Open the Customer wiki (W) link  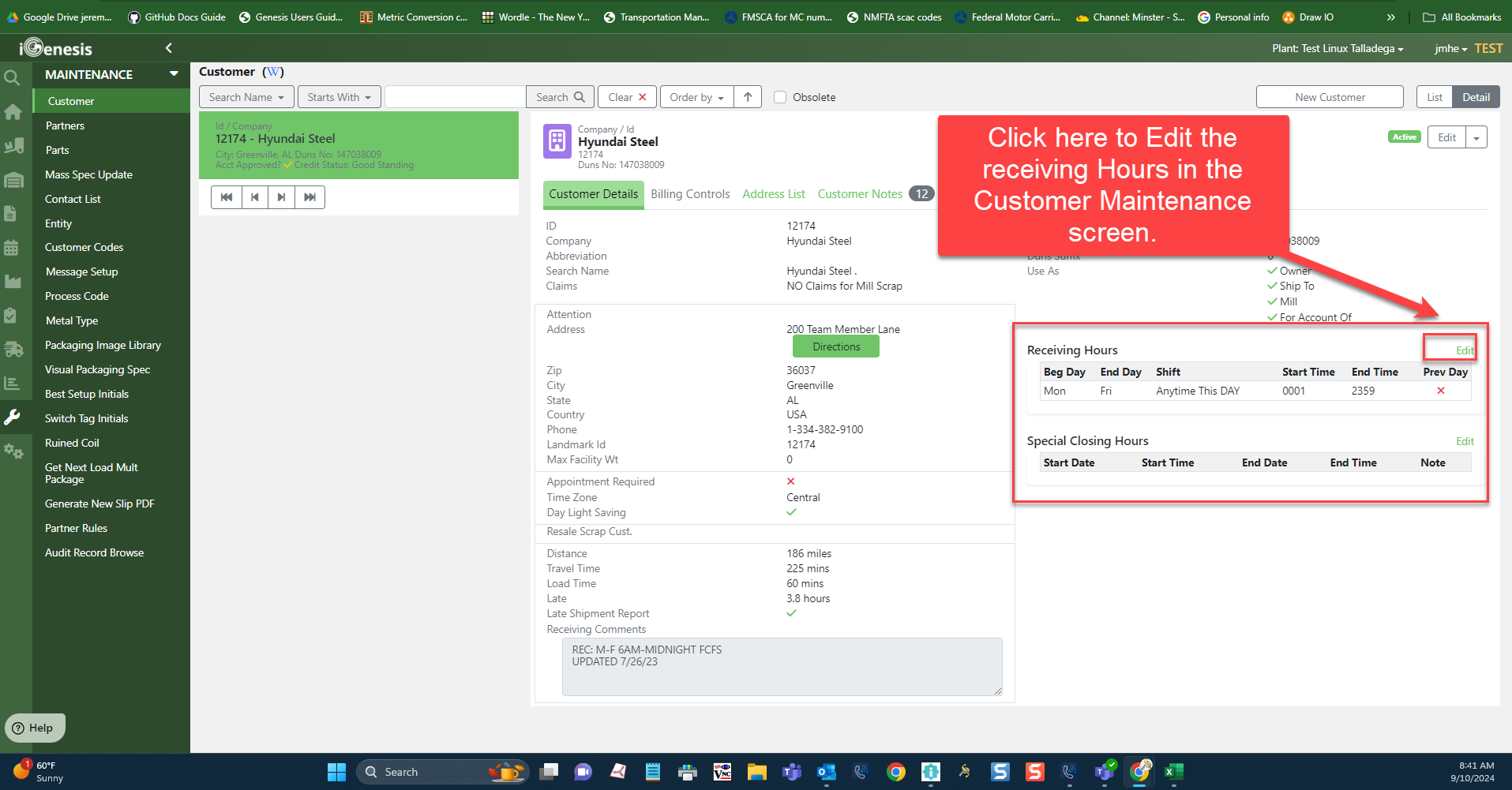[x=273, y=72]
